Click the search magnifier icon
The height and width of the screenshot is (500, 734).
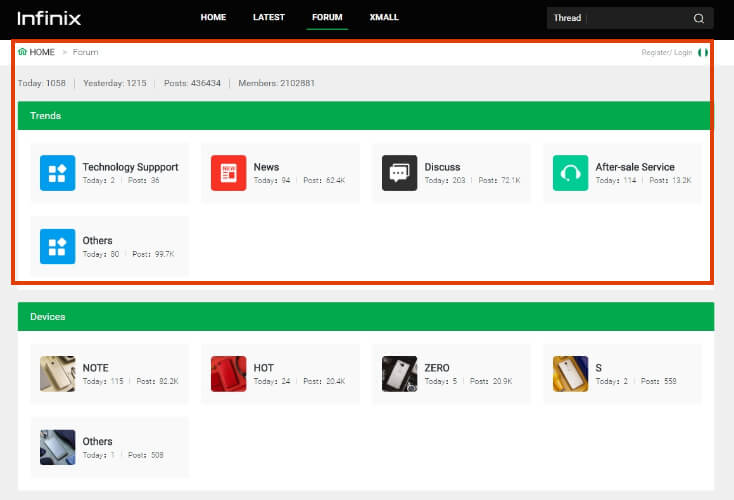698,18
